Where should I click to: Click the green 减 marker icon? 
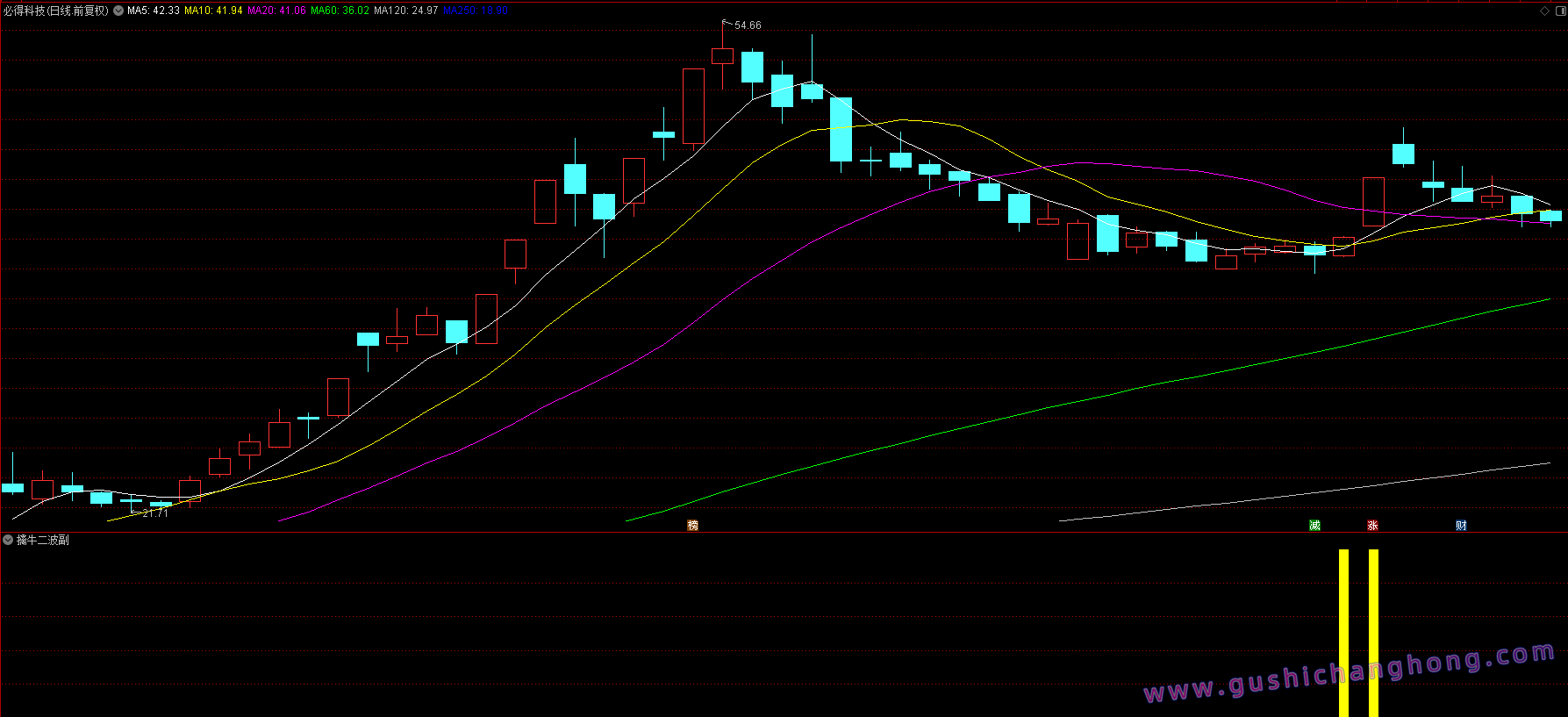point(1314,526)
